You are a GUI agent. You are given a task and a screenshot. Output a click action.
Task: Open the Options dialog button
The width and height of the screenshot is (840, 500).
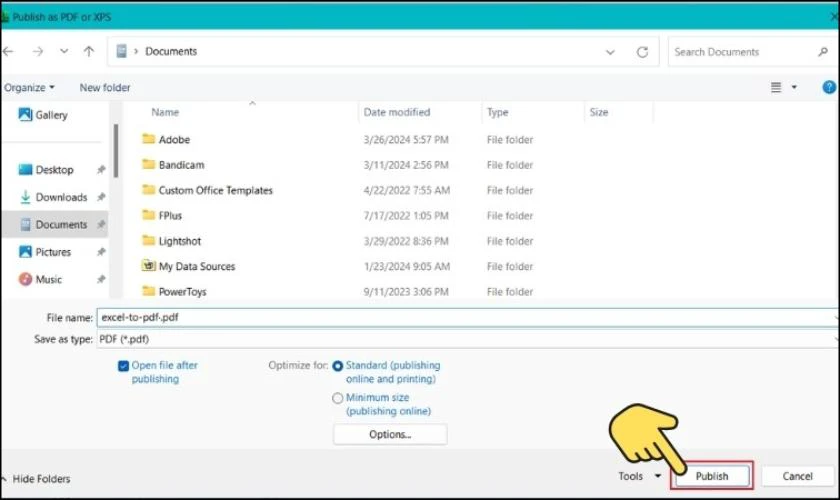coord(390,435)
